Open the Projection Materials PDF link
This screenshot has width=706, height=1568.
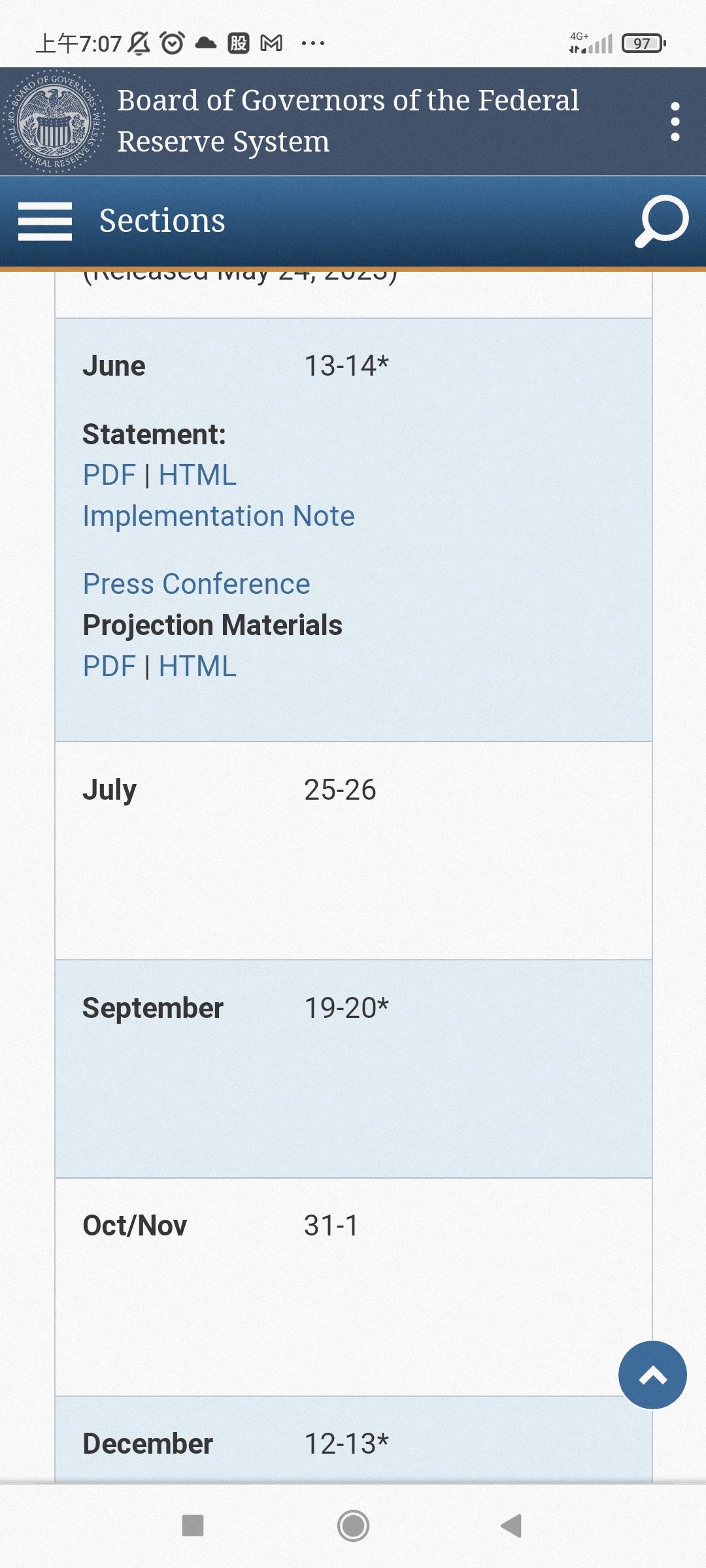[x=109, y=666]
